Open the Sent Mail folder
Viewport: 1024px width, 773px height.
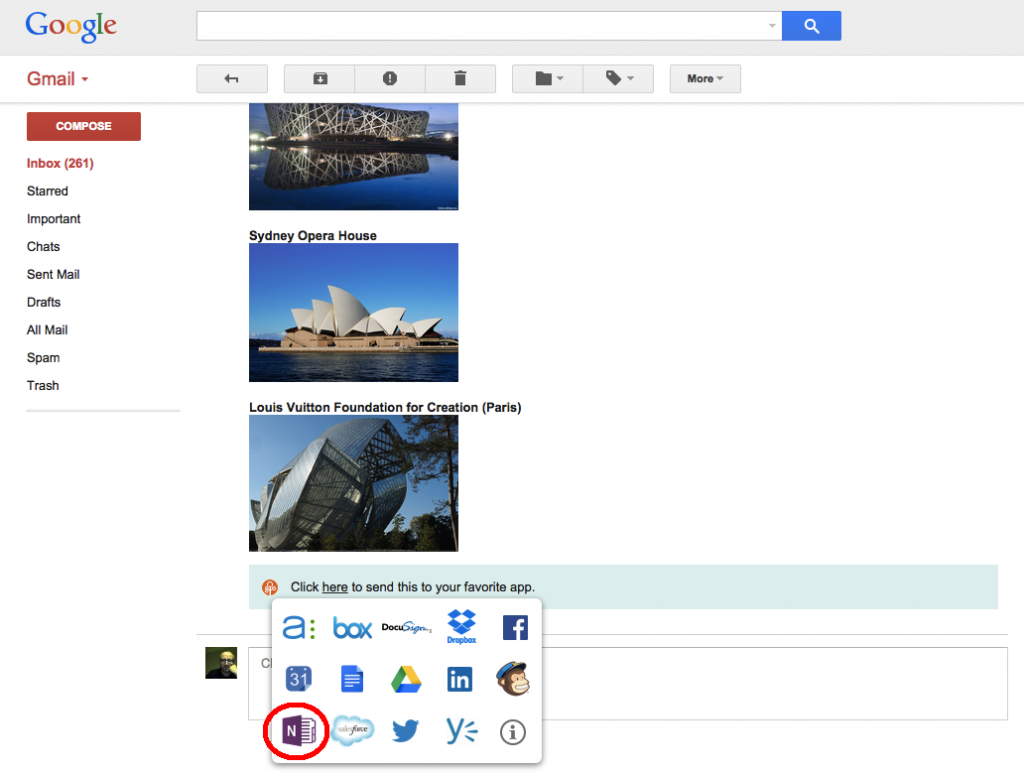point(53,274)
